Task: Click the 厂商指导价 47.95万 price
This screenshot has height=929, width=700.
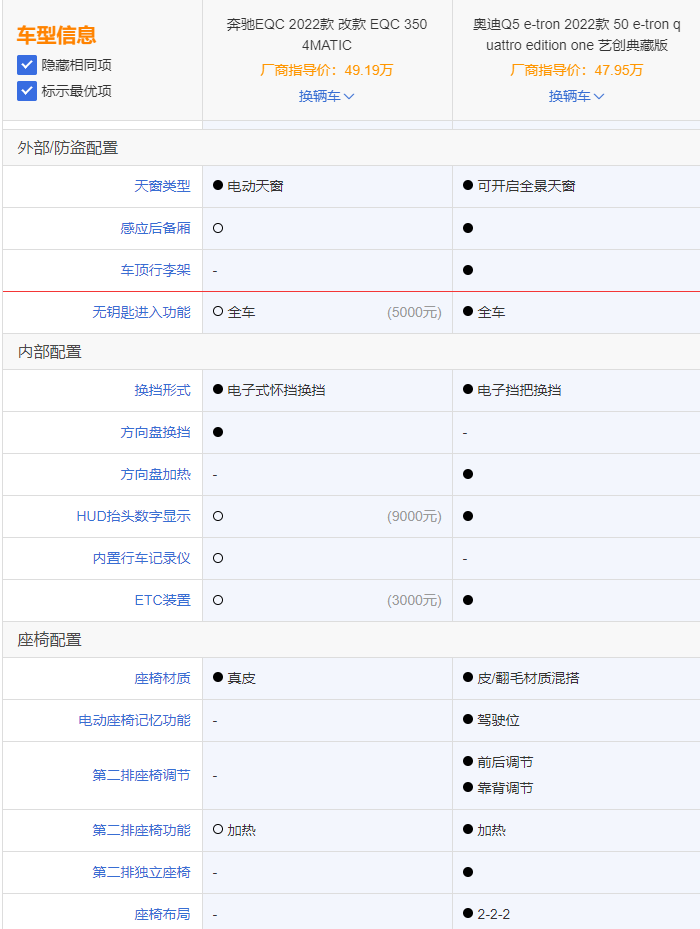Action: 576,71
